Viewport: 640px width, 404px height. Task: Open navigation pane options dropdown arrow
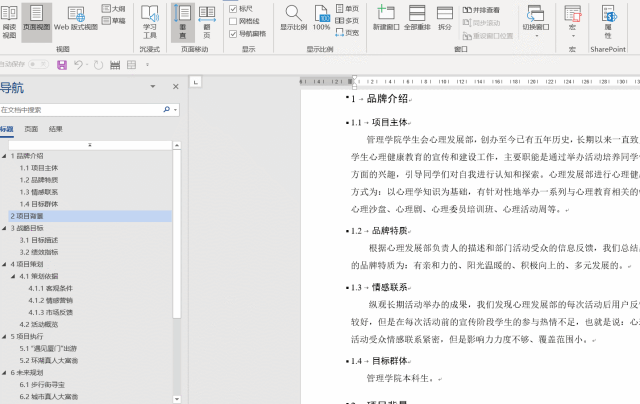tap(153, 87)
